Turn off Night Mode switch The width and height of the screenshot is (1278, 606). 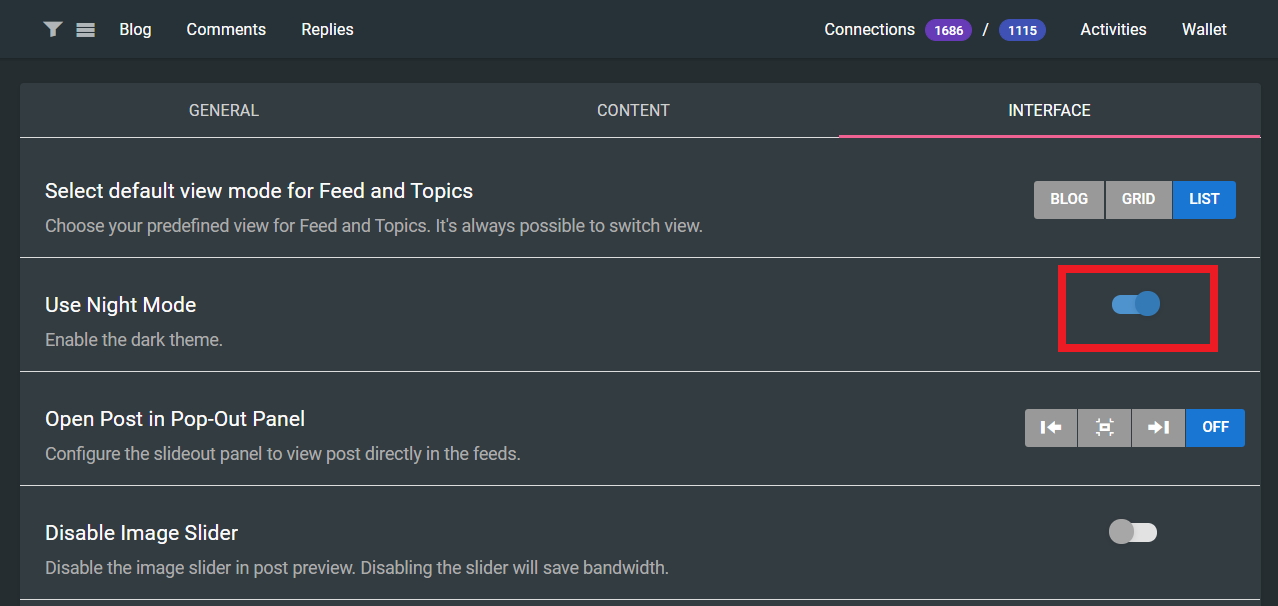coord(1136,304)
